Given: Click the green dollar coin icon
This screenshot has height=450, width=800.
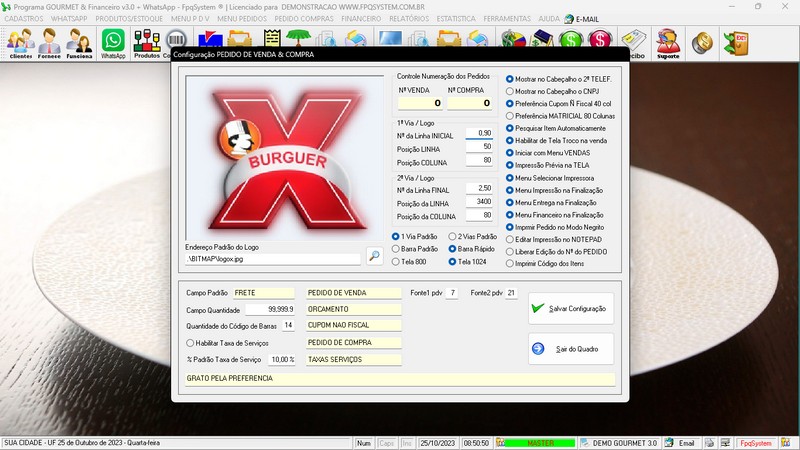Looking at the screenshot, I should point(571,39).
